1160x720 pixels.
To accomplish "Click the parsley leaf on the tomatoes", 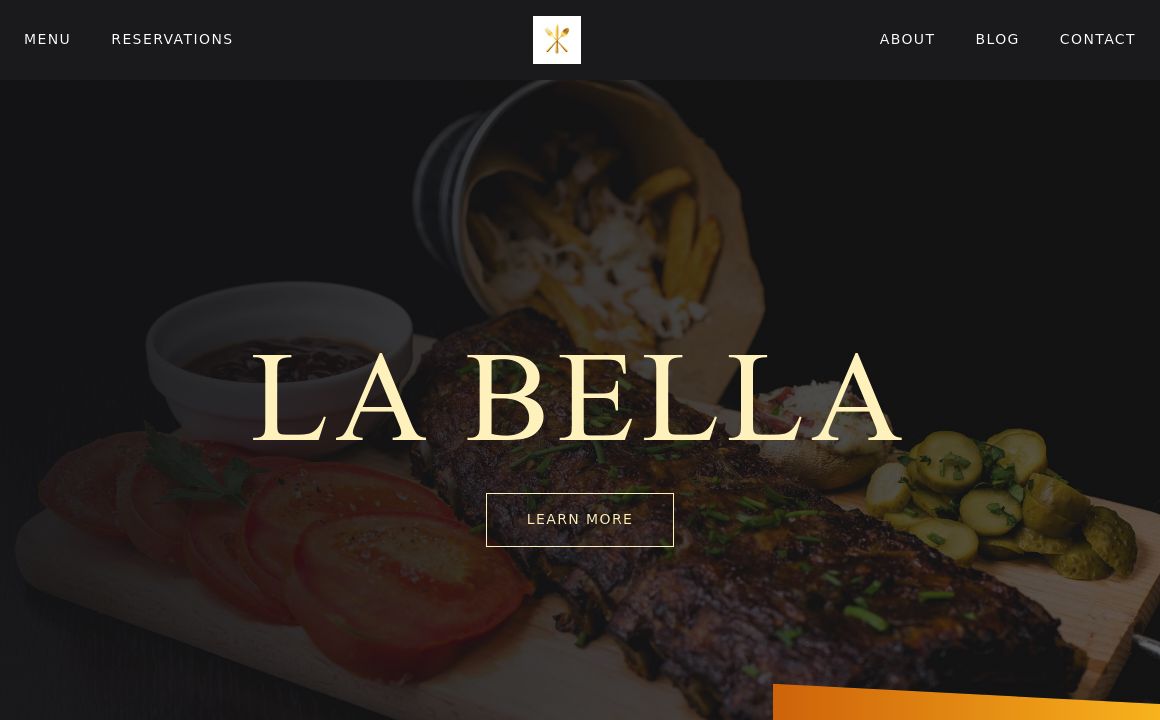I will (x=194, y=466).
